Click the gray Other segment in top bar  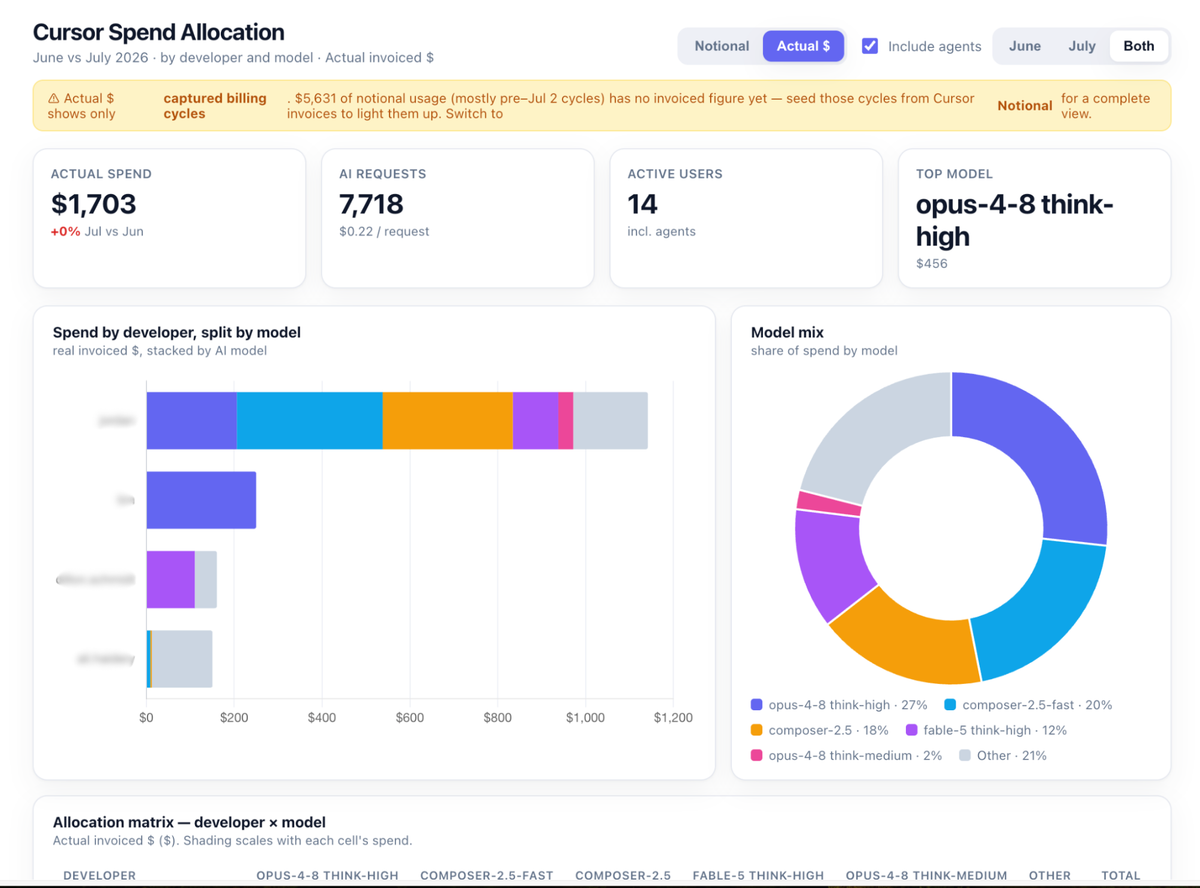(x=610, y=420)
